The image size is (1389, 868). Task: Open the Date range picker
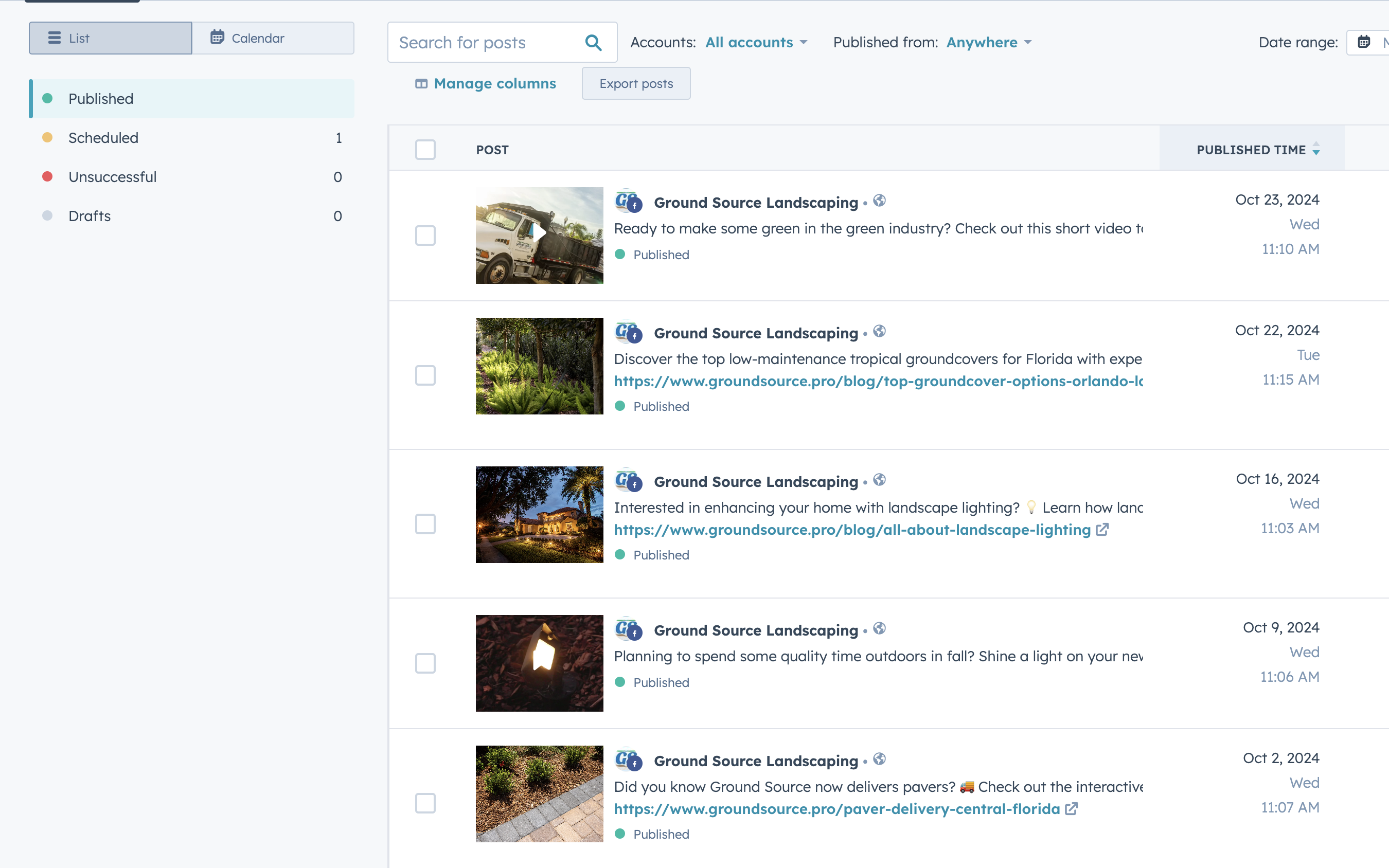click(1368, 42)
